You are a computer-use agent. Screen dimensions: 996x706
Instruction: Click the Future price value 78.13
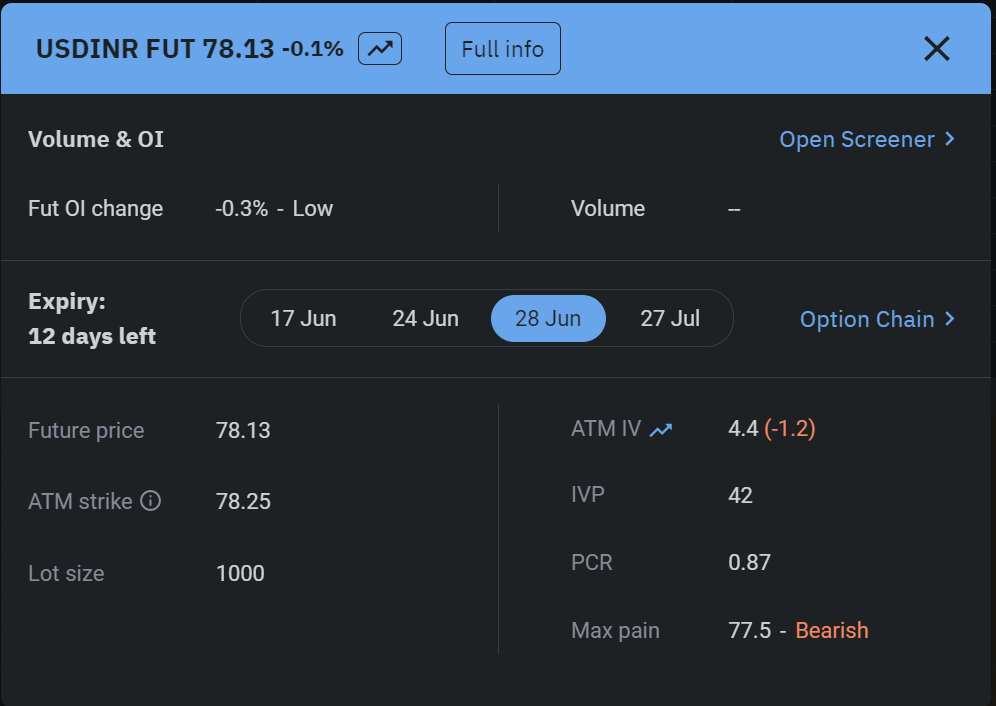(x=243, y=430)
